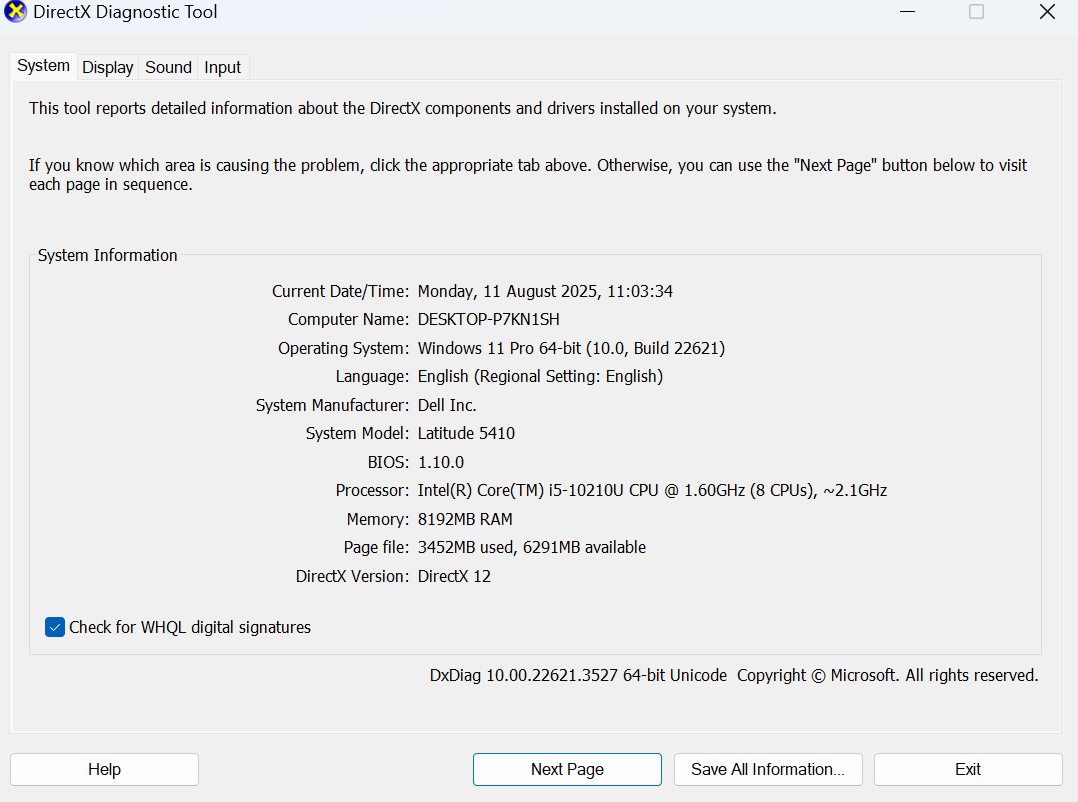Click Save All Information button

click(x=767, y=769)
